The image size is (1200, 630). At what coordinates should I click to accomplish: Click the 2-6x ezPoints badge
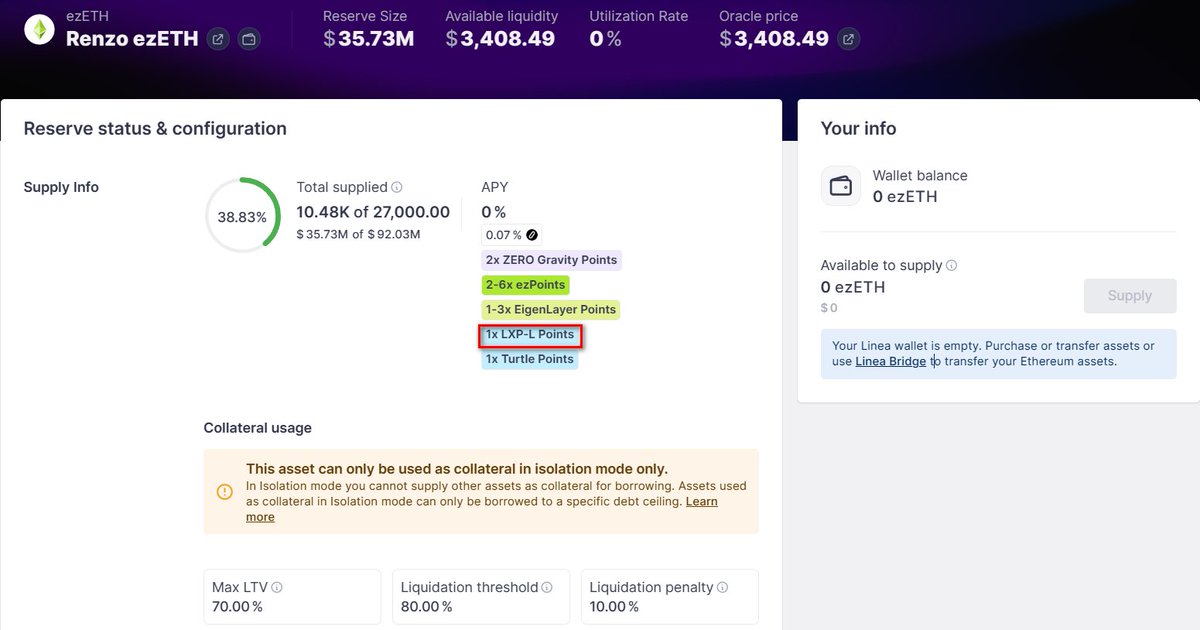point(526,285)
